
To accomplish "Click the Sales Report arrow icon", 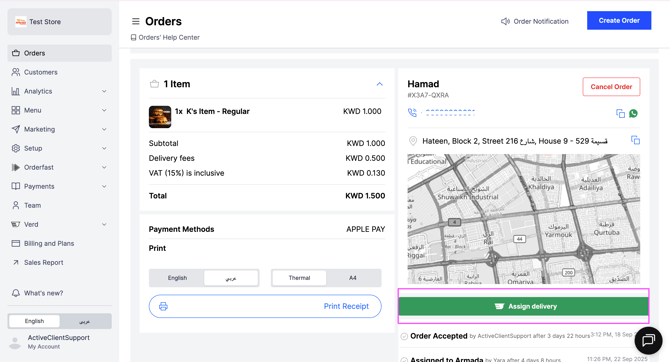I will point(16,262).
